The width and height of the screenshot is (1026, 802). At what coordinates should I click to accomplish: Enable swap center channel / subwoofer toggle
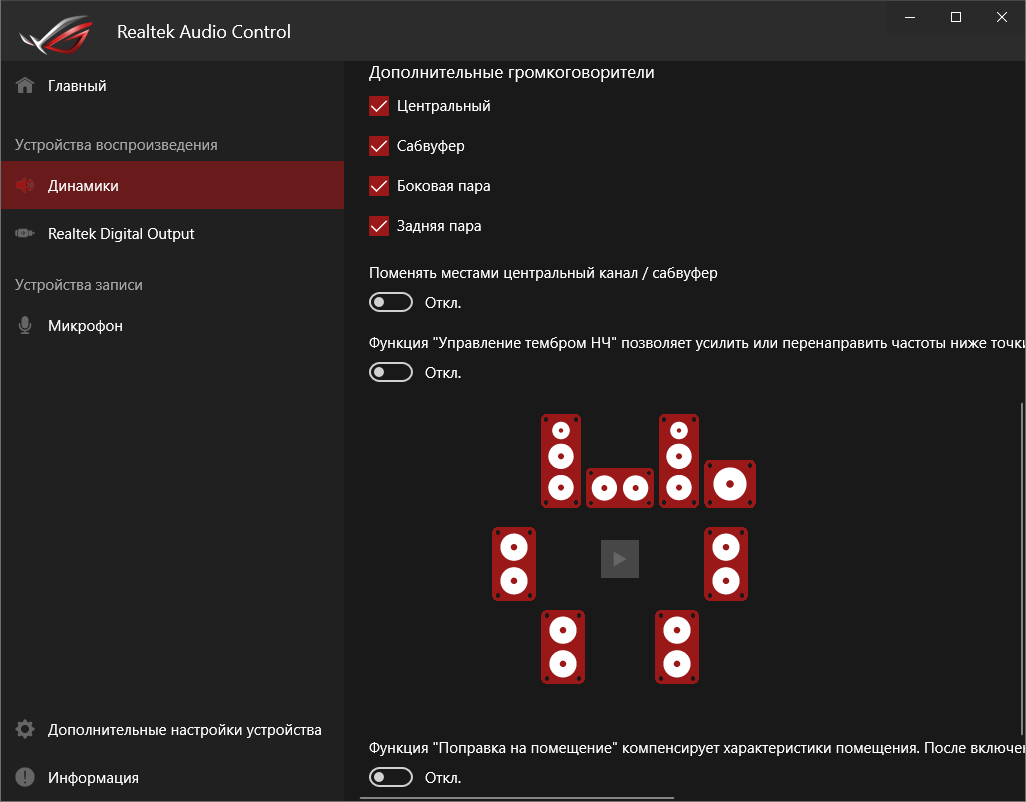pos(391,302)
